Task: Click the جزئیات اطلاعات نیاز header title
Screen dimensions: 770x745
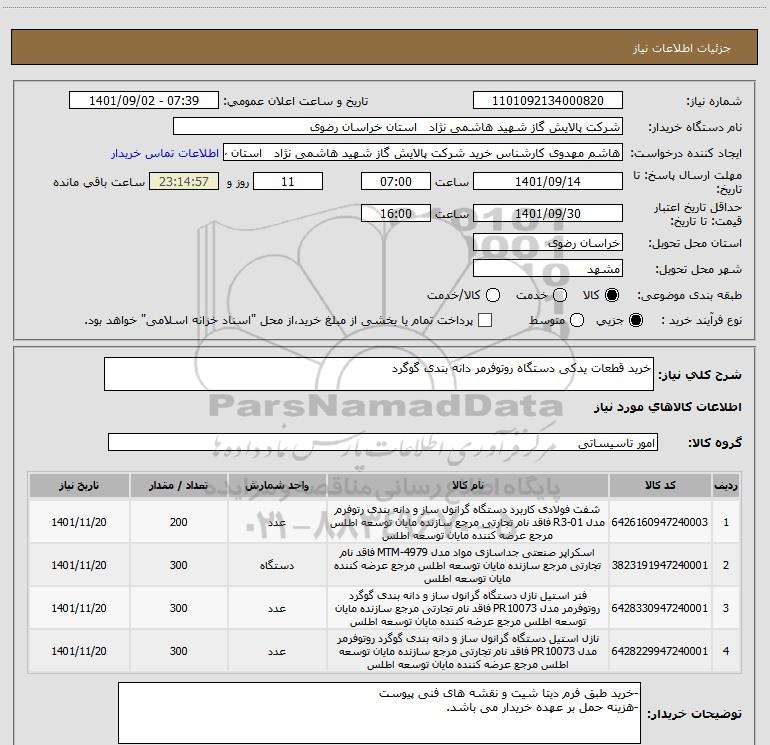Action: coord(681,48)
